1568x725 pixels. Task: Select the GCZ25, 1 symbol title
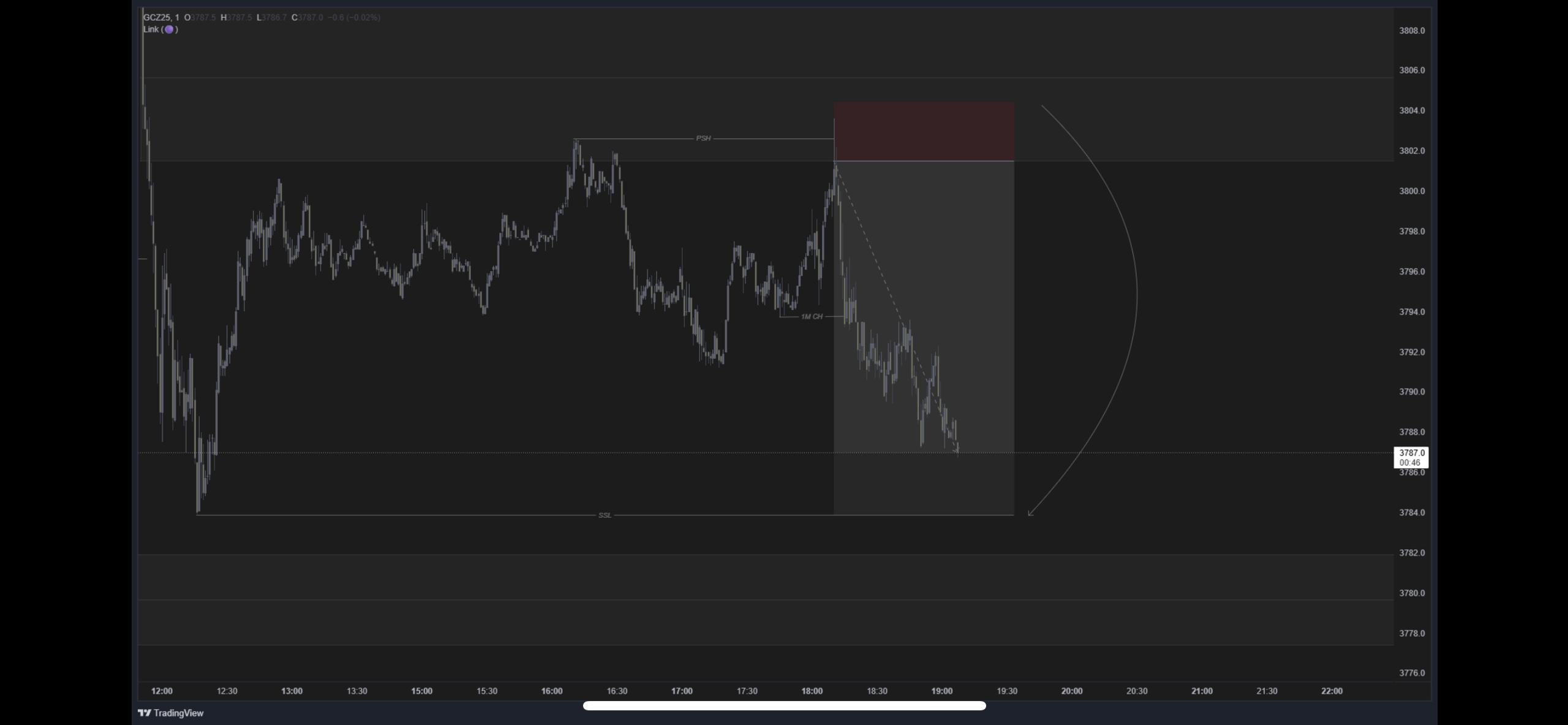point(161,17)
